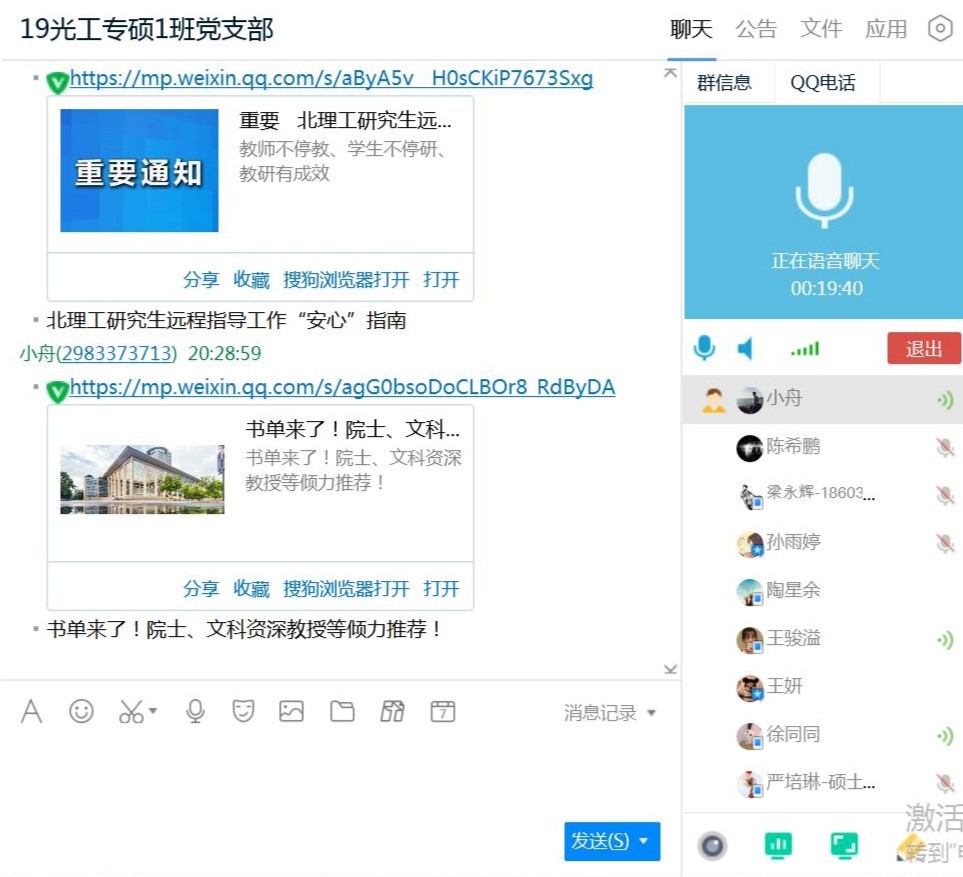Open the font style 'A' icon
Screen dimensions: 963x877
(x=32, y=711)
